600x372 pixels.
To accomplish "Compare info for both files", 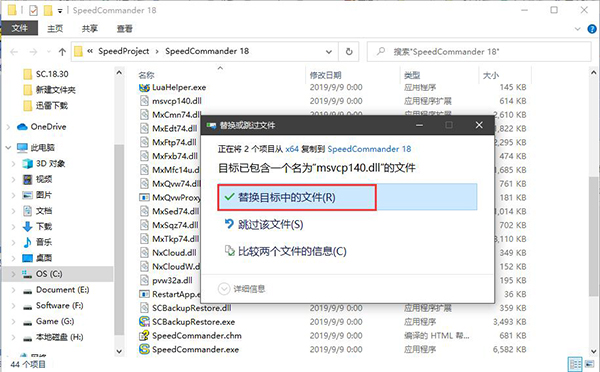I will [285, 251].
